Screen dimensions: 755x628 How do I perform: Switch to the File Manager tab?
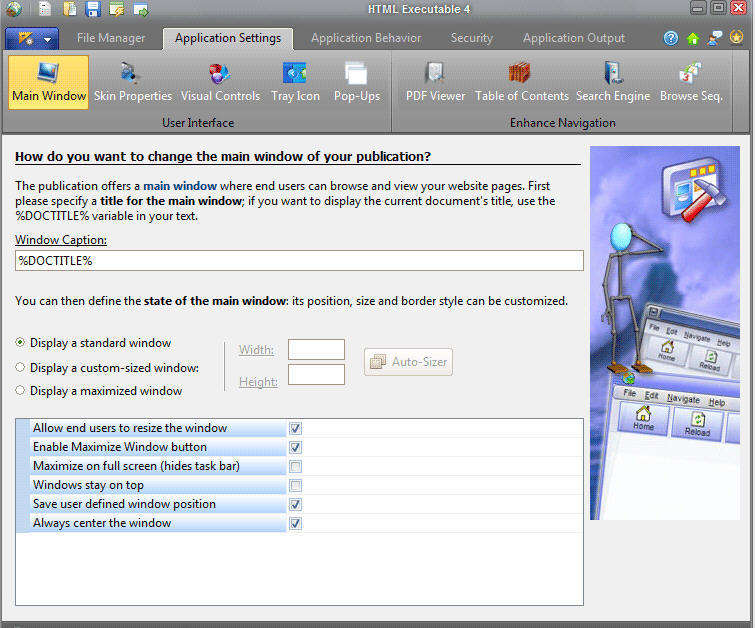[111, 38]
